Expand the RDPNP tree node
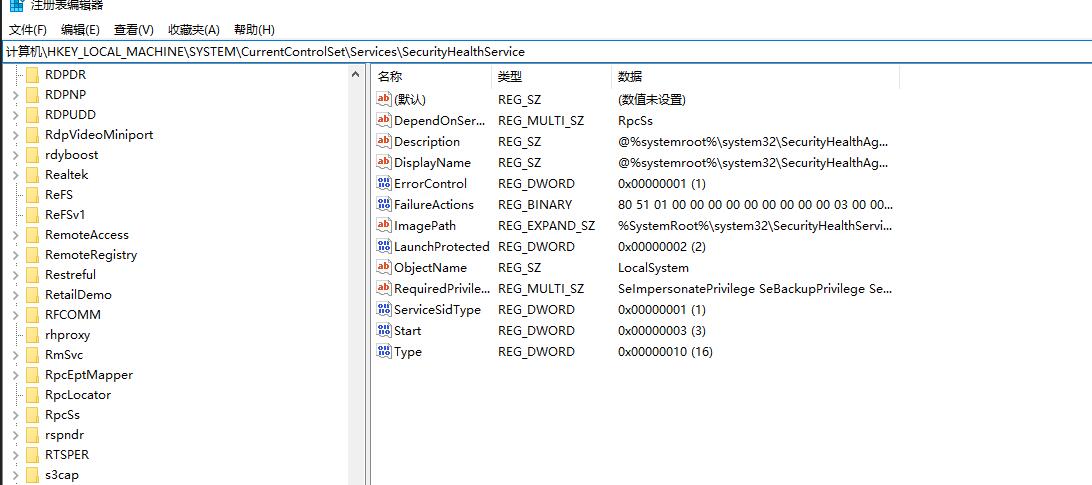The width and height of the screenshot is (1092, 485). [x=15, y=95]
